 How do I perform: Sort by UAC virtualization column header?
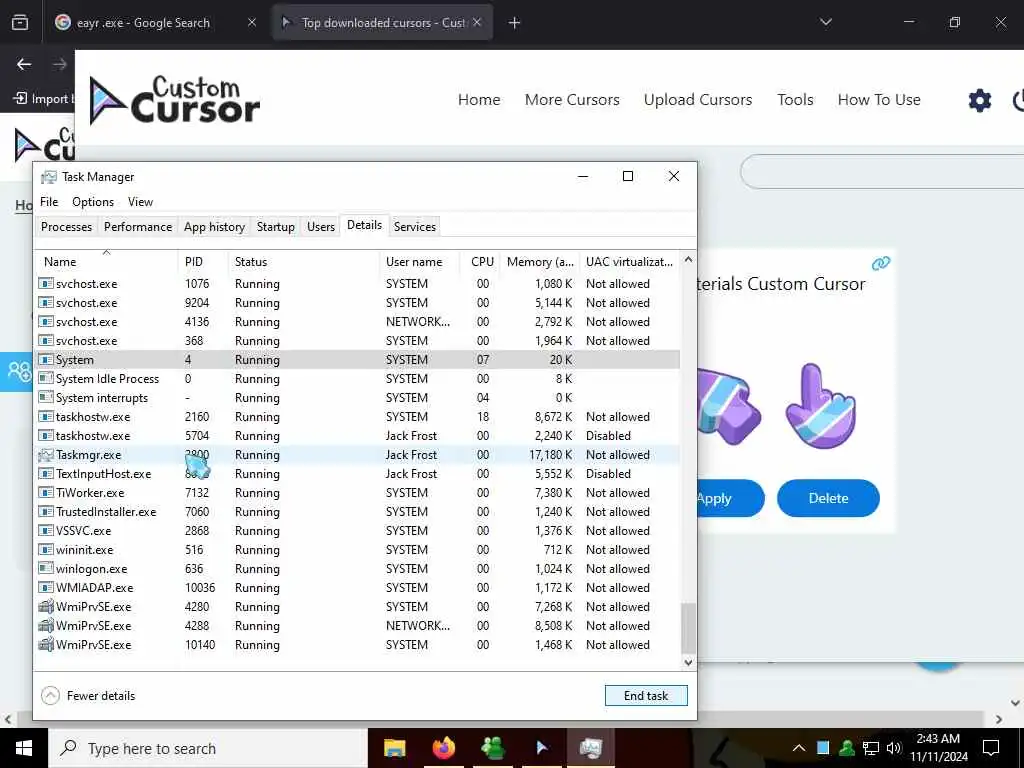(x=629, y=261)
